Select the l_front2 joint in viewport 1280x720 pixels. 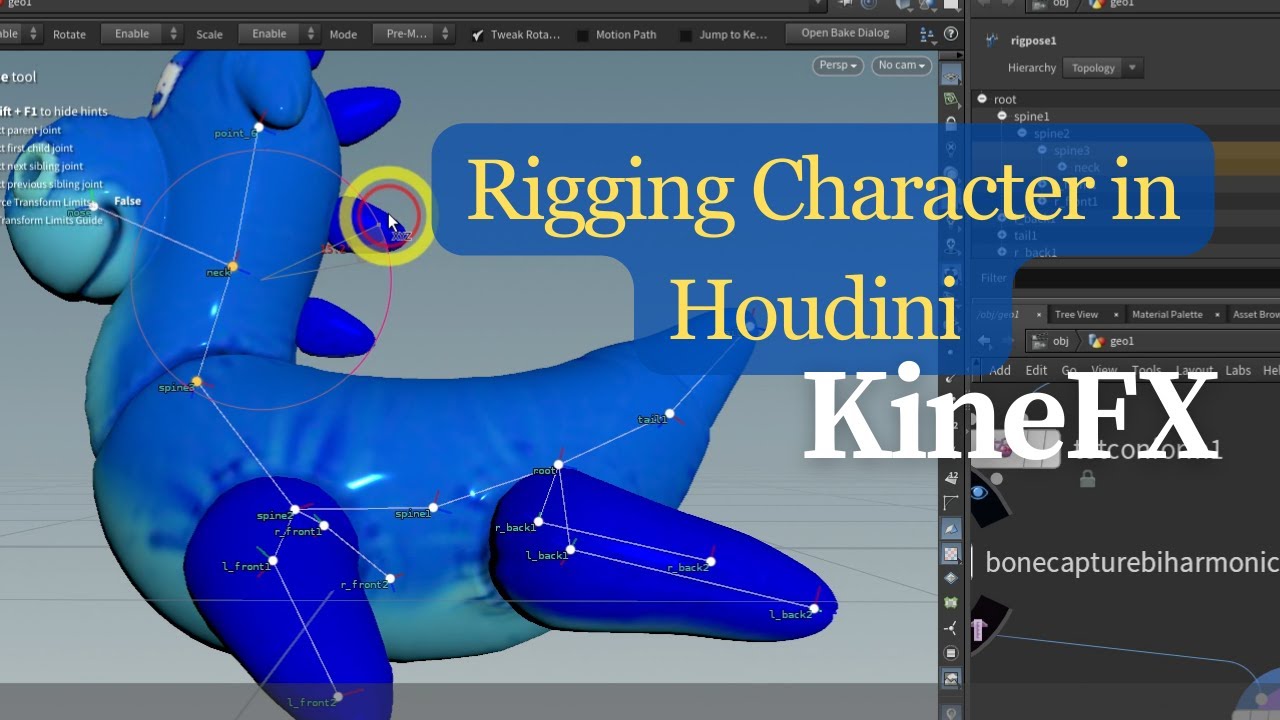click(338, 697)
